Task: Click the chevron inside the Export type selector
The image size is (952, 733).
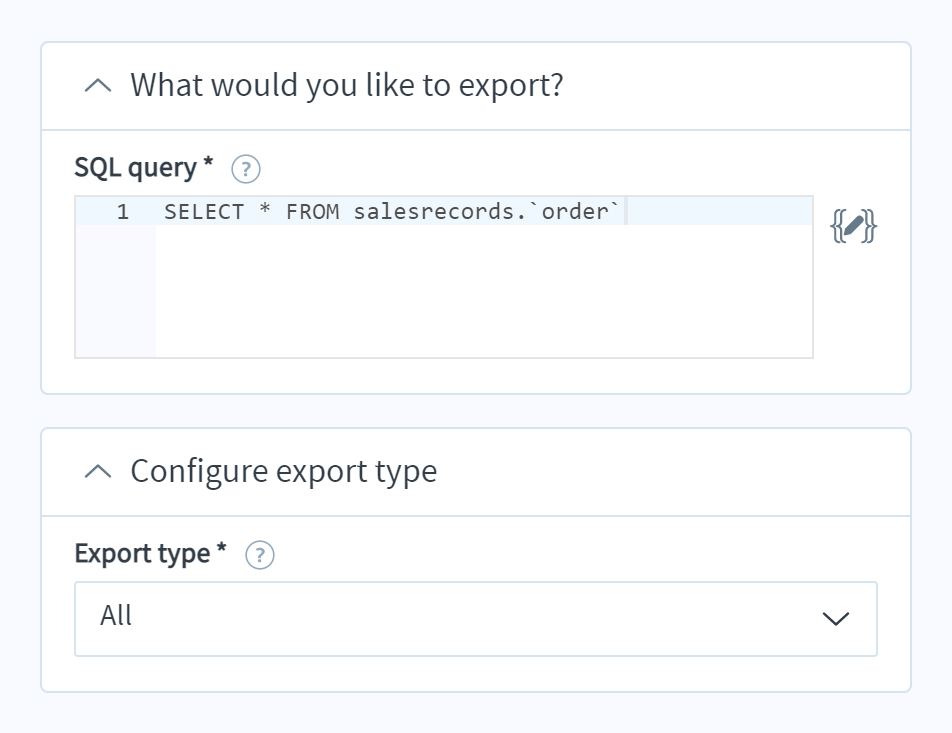Action: point(835,619)
